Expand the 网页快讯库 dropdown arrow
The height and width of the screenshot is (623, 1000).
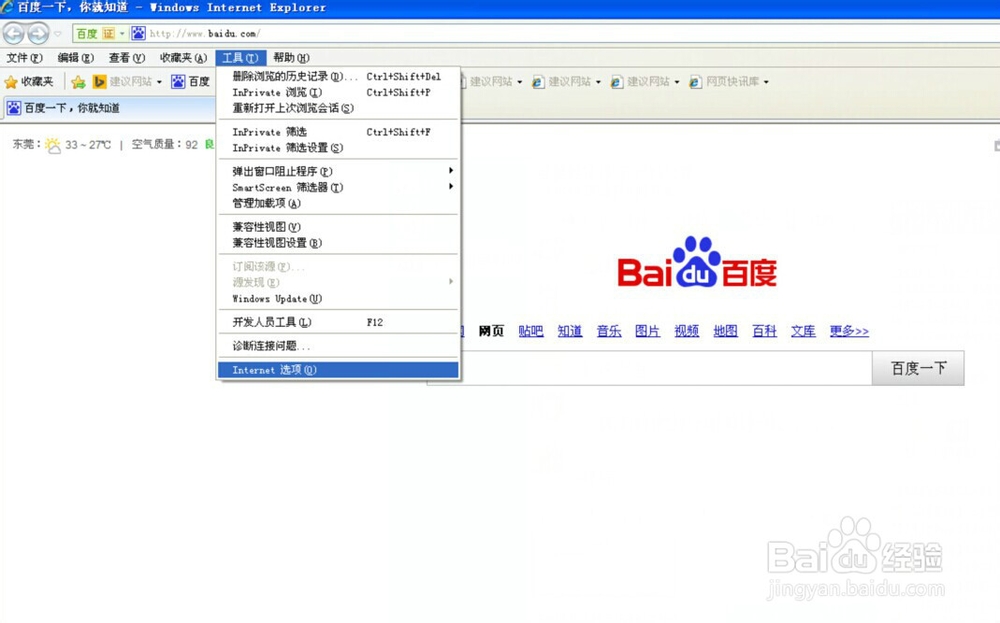[766, 82]
